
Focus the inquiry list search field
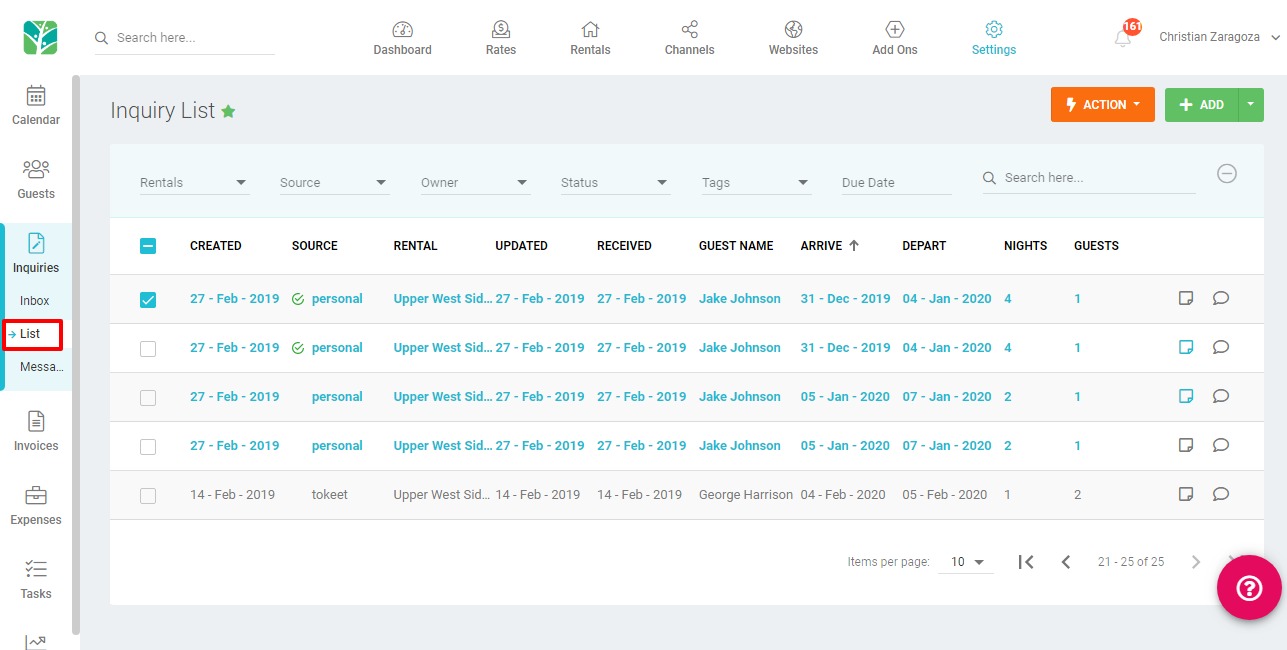[x=1090, y=178]
